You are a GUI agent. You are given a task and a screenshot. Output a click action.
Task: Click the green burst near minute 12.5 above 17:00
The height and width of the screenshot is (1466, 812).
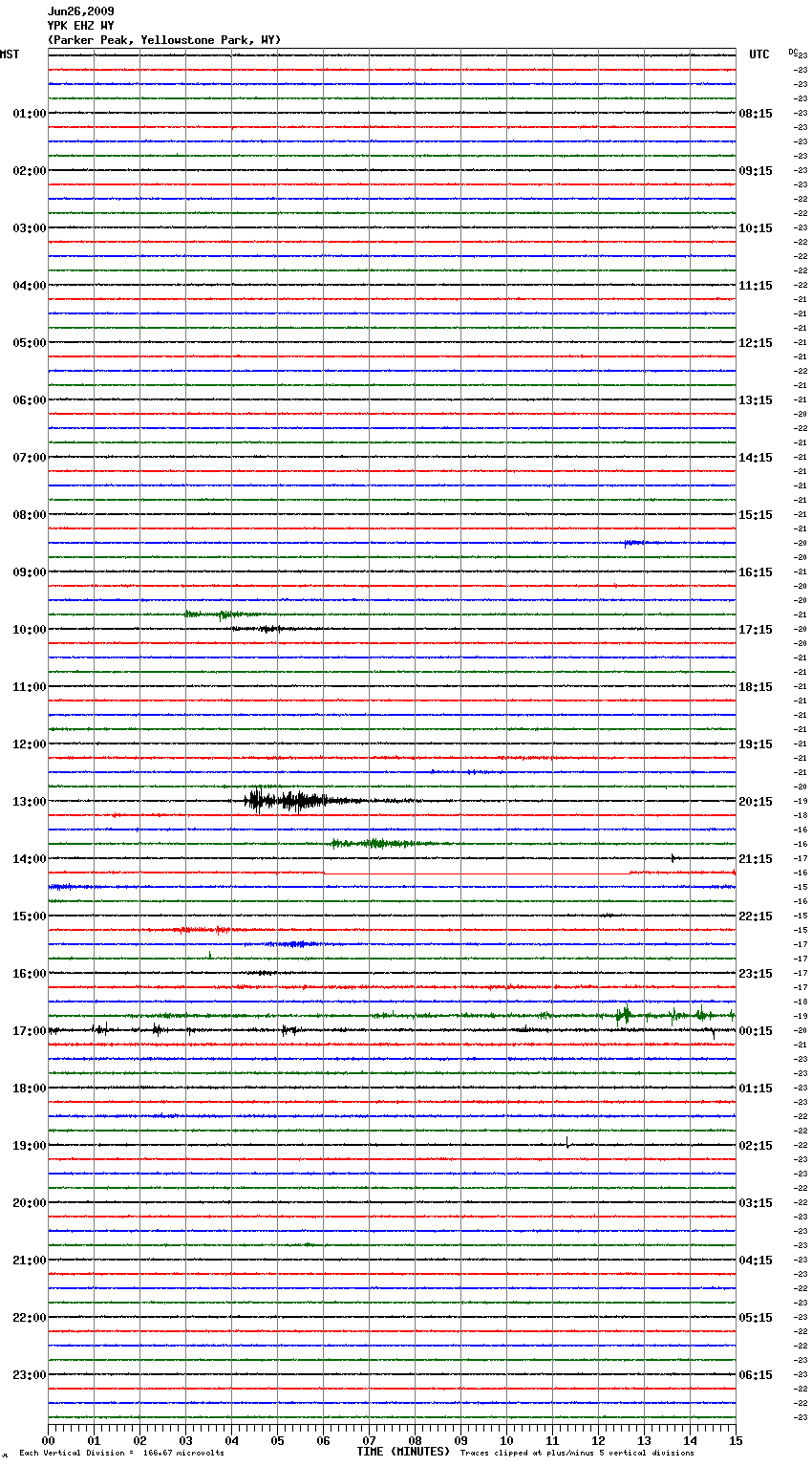pos(625,1014)
